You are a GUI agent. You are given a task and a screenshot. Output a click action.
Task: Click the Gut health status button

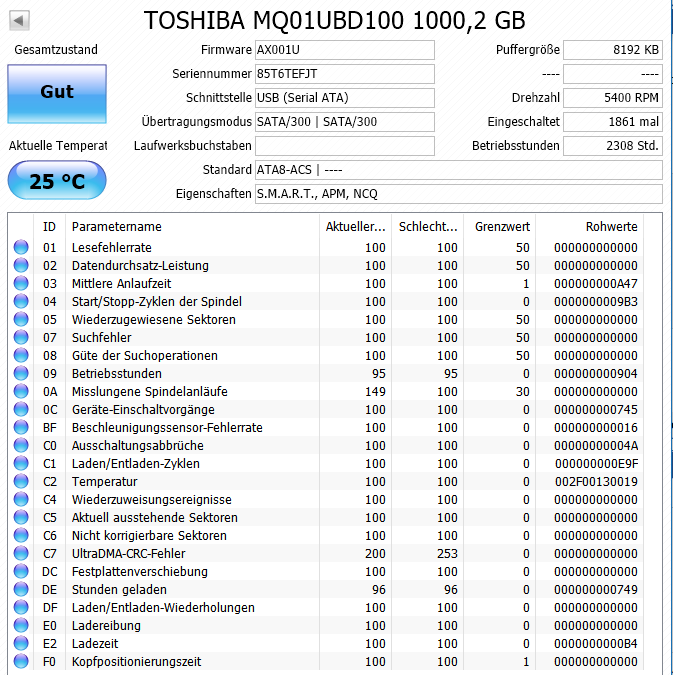pyautogui.click(x=57, y=94)
